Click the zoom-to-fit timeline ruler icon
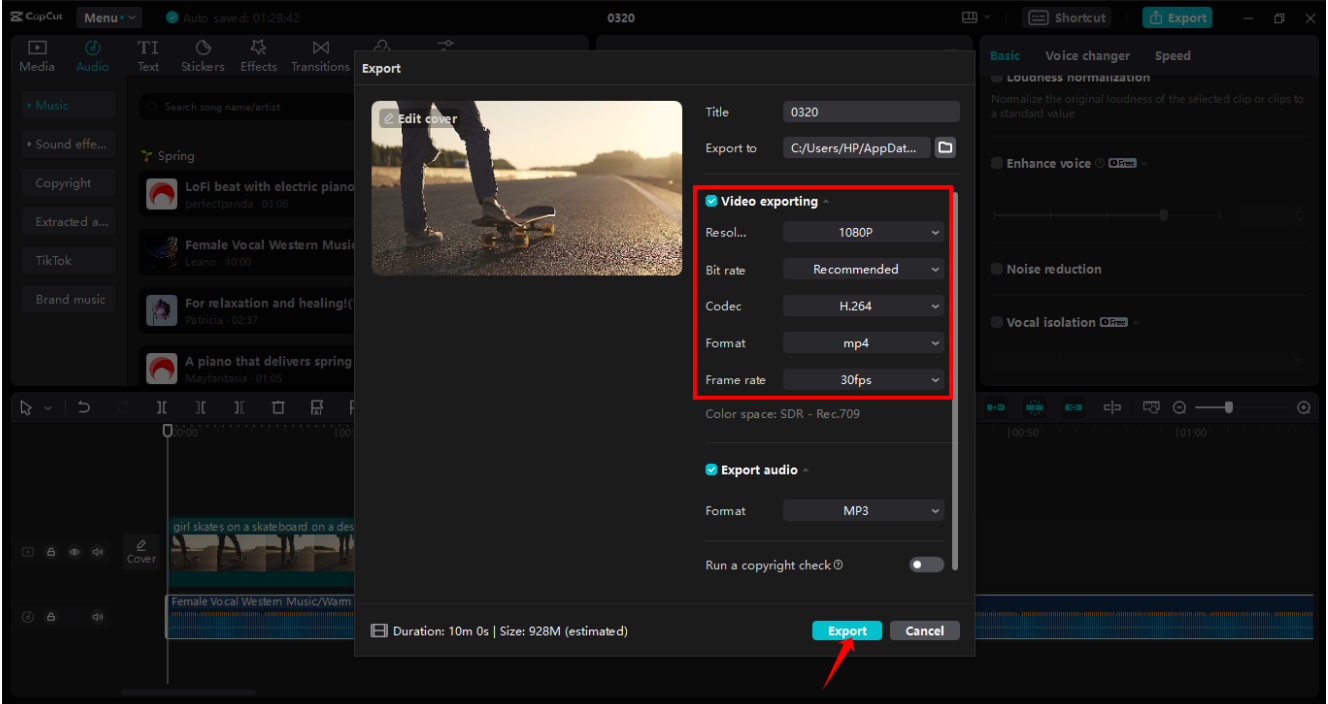This screenshot has height=704, width=1328. (1151, 407)
